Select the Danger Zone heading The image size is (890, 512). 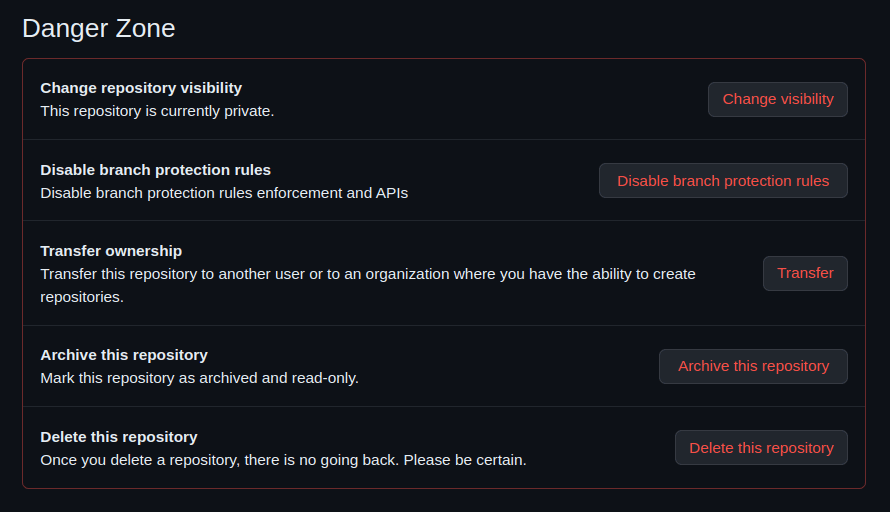pos(98,28)
